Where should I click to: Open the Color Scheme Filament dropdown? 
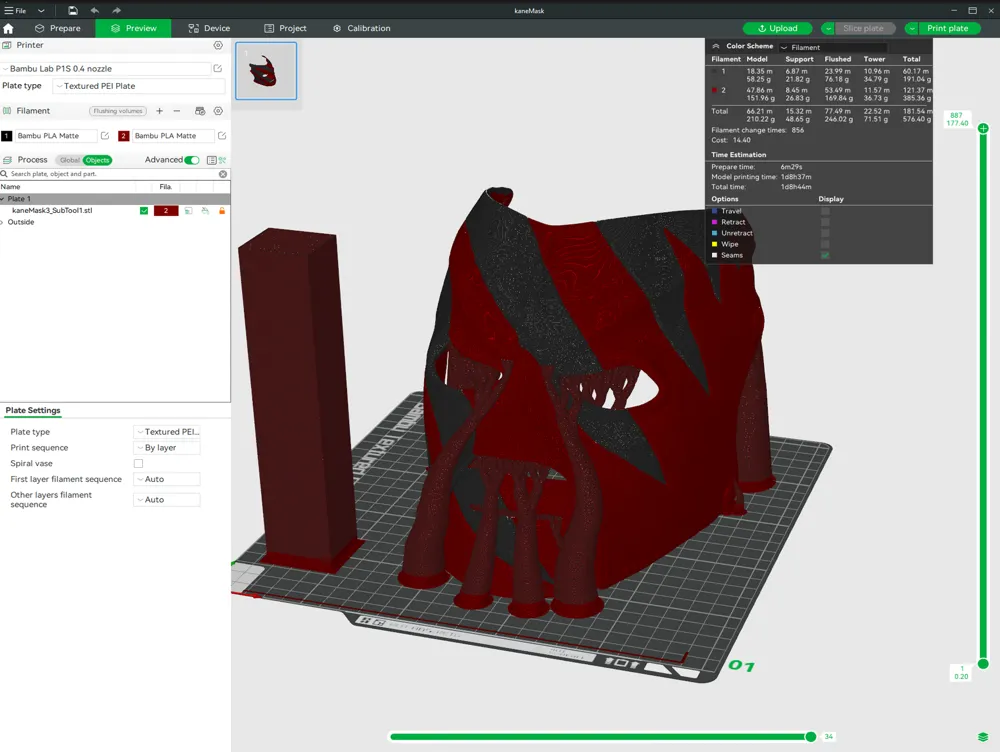(832, 47)
